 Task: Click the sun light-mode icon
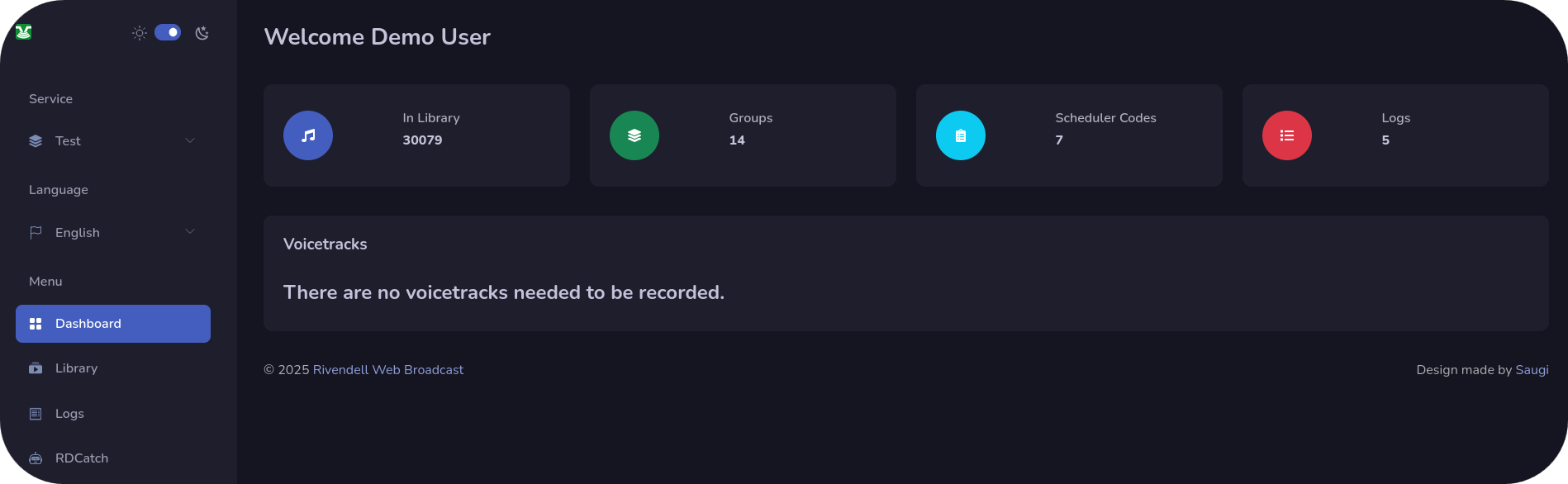[140, 33]
